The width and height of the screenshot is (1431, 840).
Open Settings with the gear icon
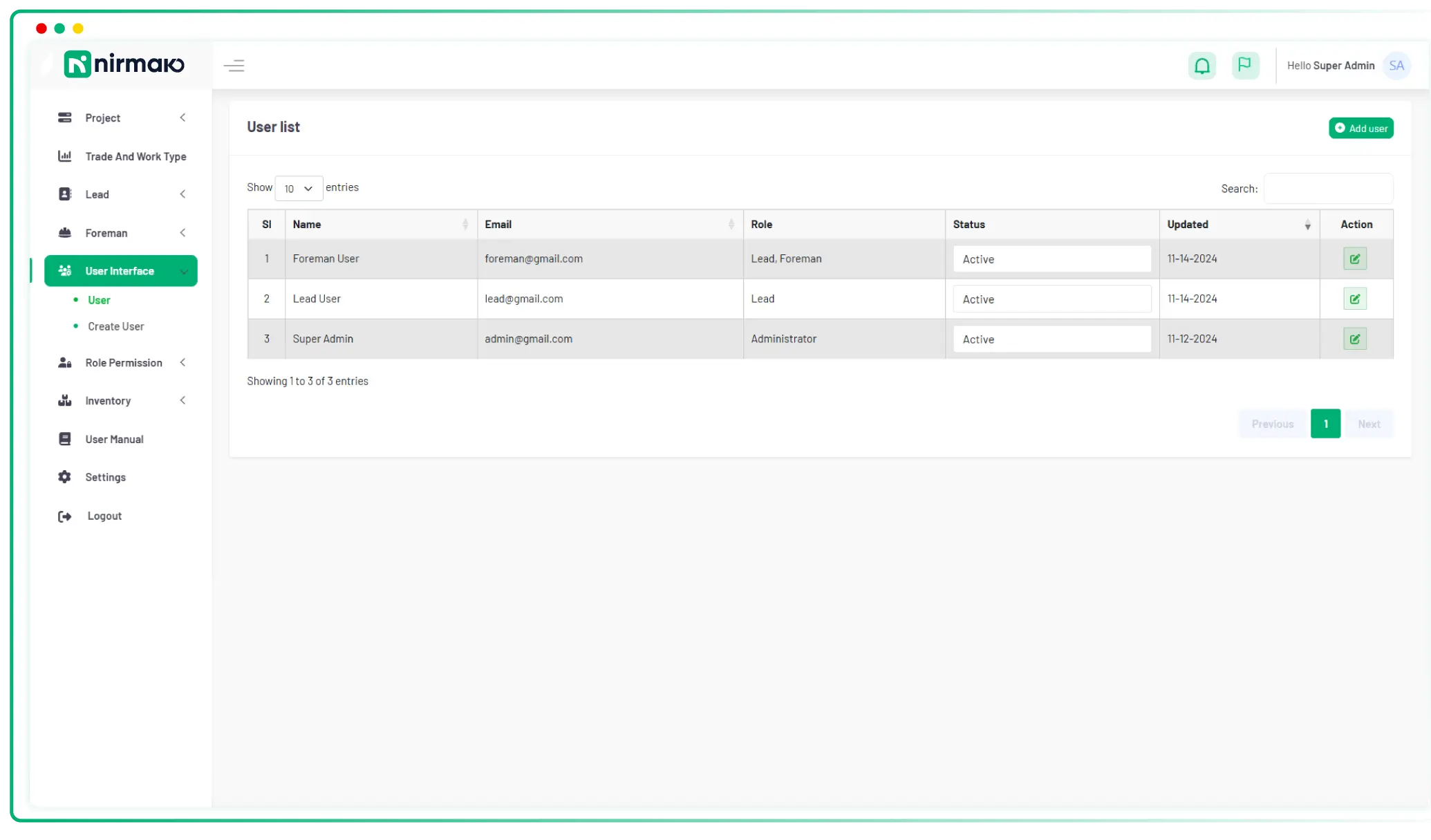coord(65,477)
